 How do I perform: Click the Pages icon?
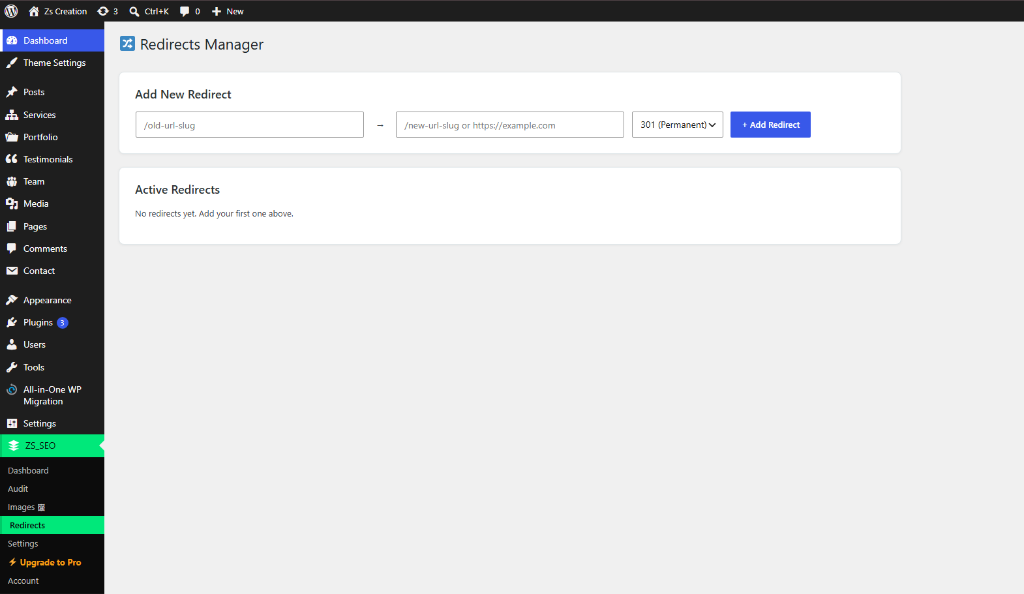point(12,227)
